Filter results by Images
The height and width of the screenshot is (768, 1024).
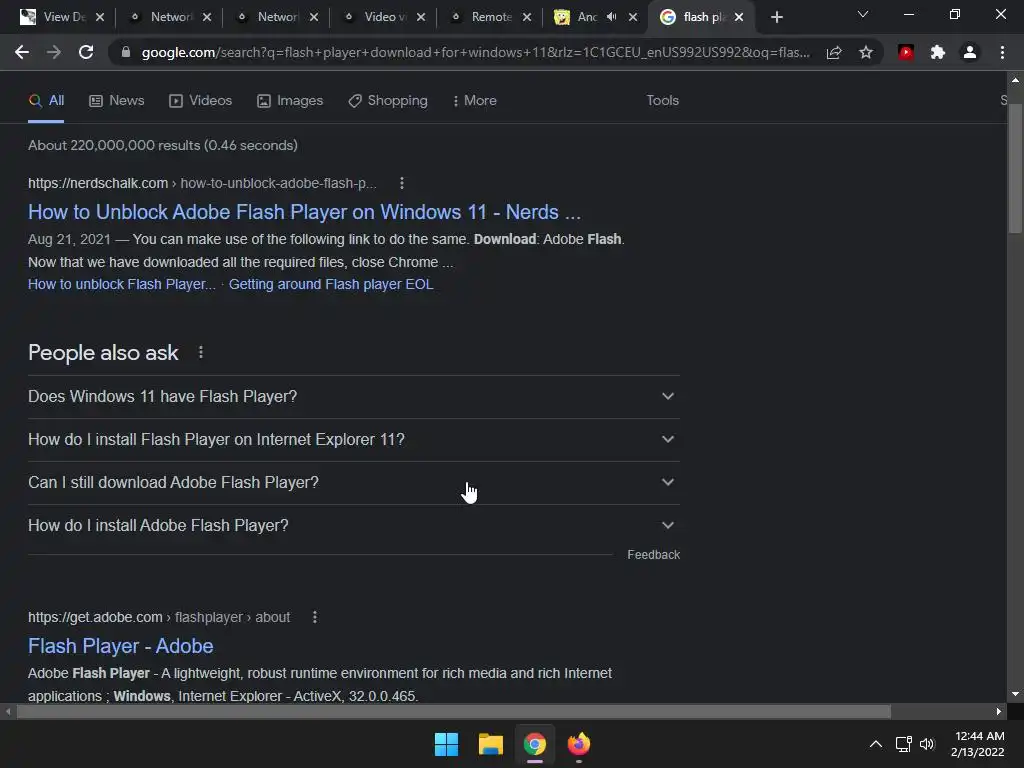coord(290,101)
